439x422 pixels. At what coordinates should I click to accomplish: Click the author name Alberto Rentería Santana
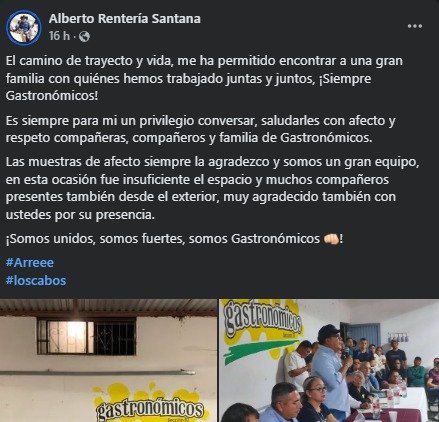point(125,19)
